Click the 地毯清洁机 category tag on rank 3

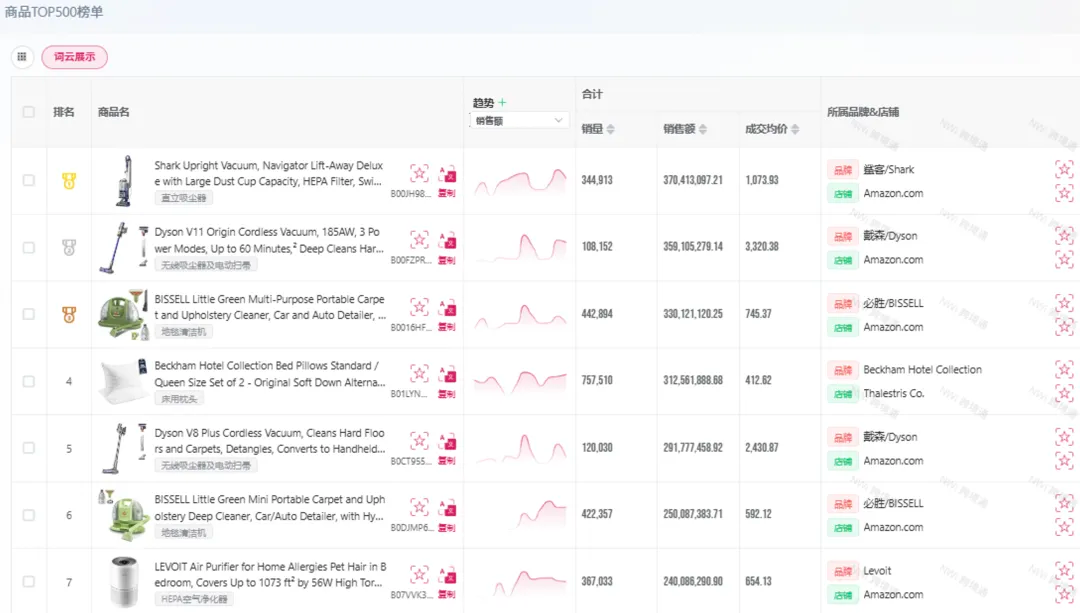[184, 331]
